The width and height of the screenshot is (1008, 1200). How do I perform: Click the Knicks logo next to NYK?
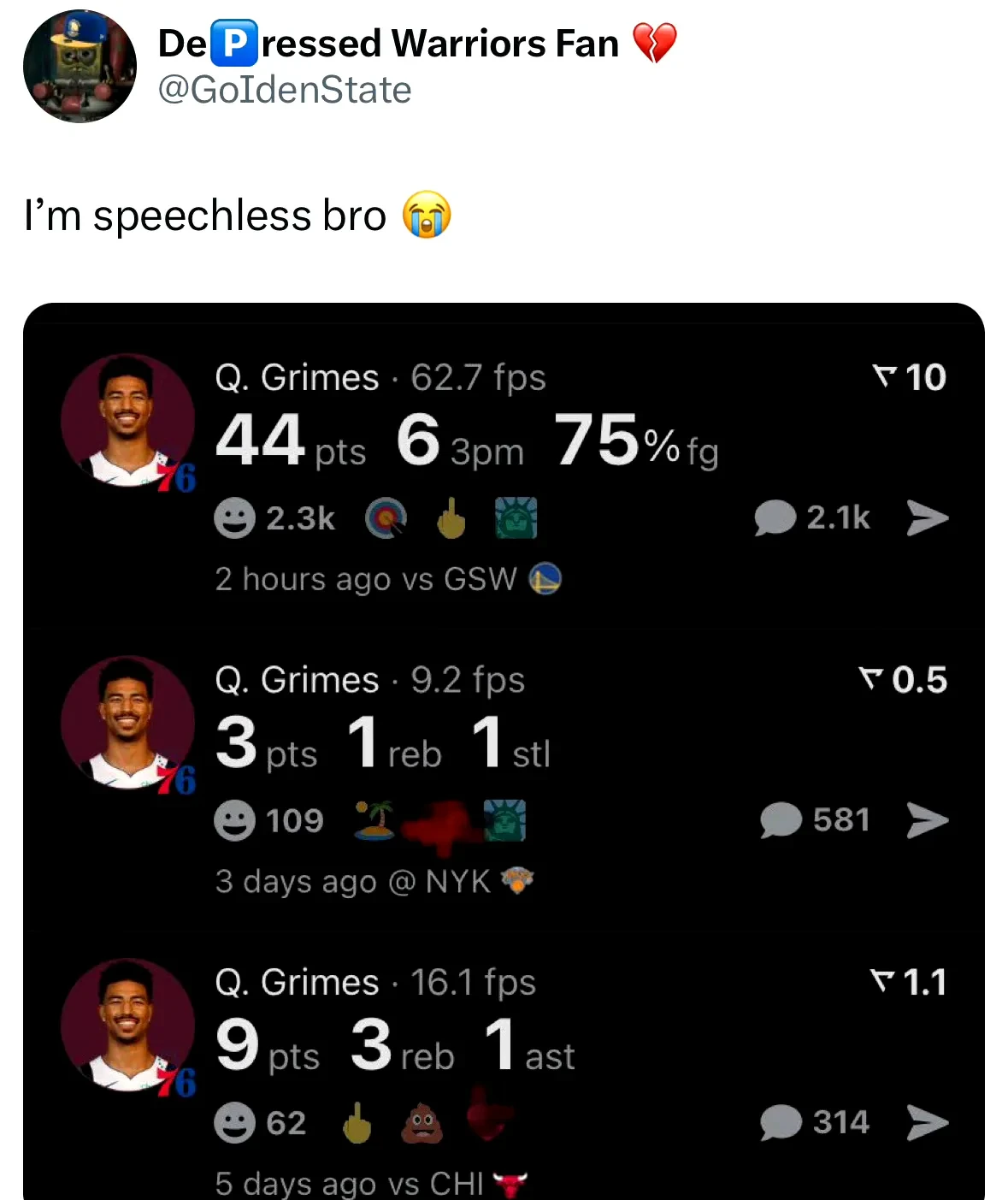(x=516, y=880)
